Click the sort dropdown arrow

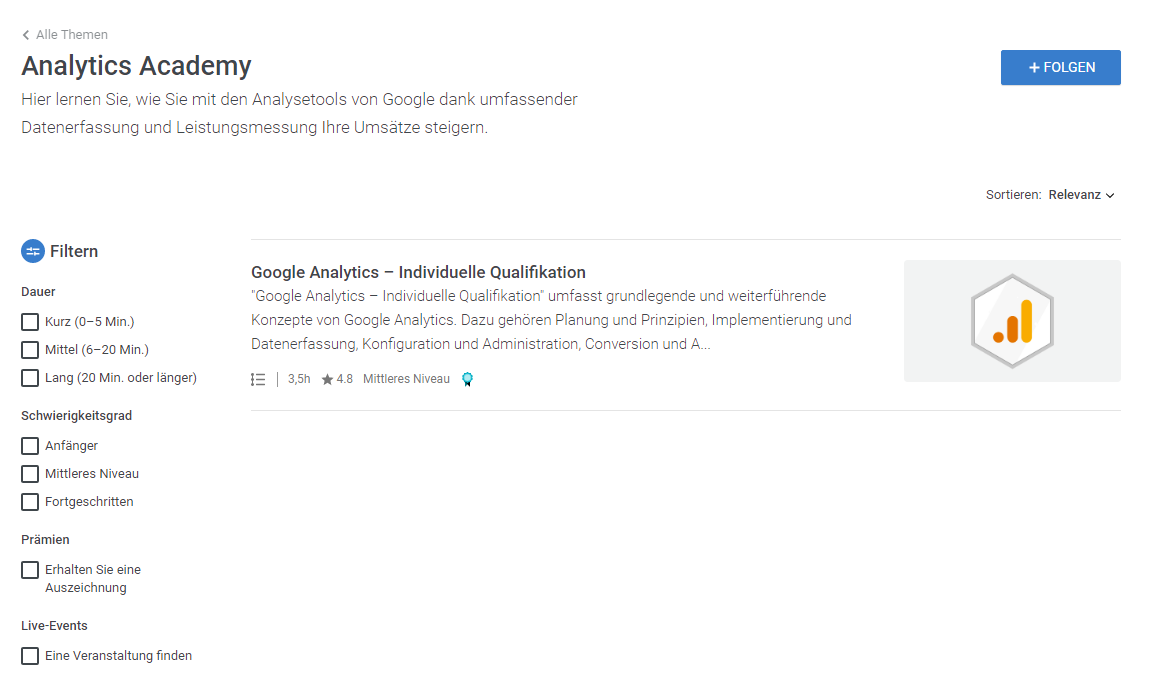[x=1110, y=196]
